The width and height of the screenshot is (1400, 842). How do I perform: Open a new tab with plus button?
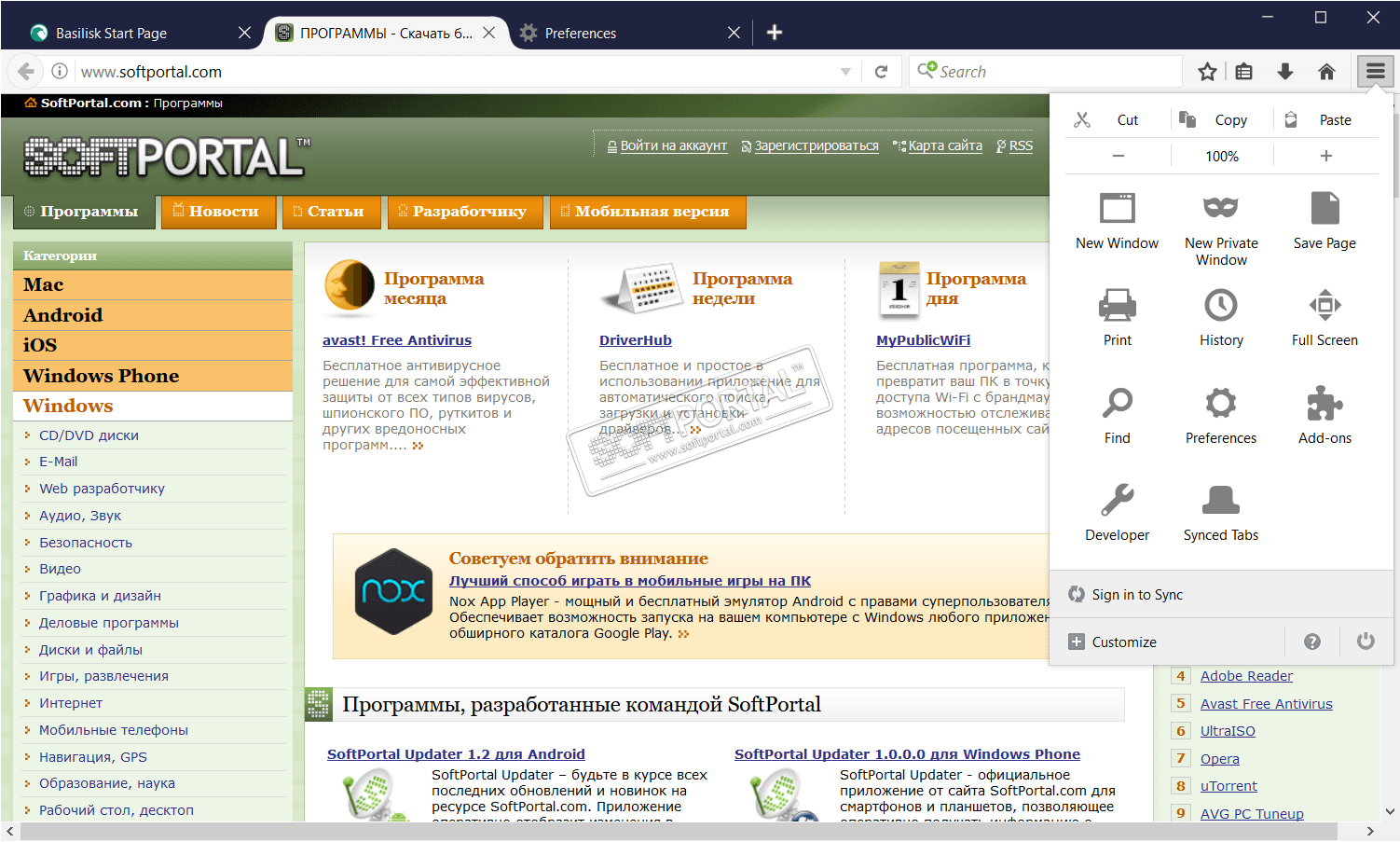click(774, 33)
